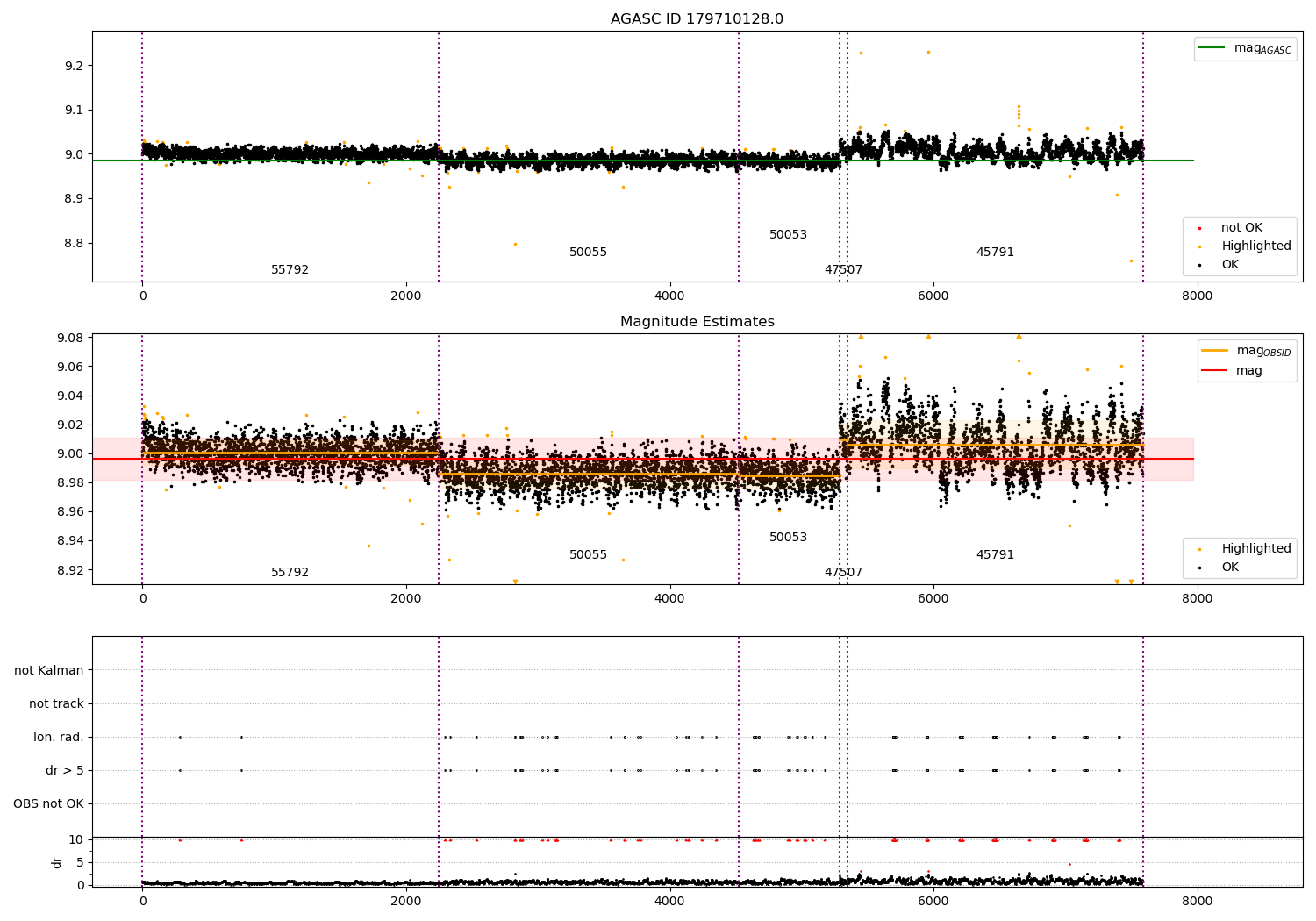The width and height of the screenshot is (1316, 921).
Task: Click obsid label 50055 in the AGASC ID plot
Action: (x=588, y=253)
